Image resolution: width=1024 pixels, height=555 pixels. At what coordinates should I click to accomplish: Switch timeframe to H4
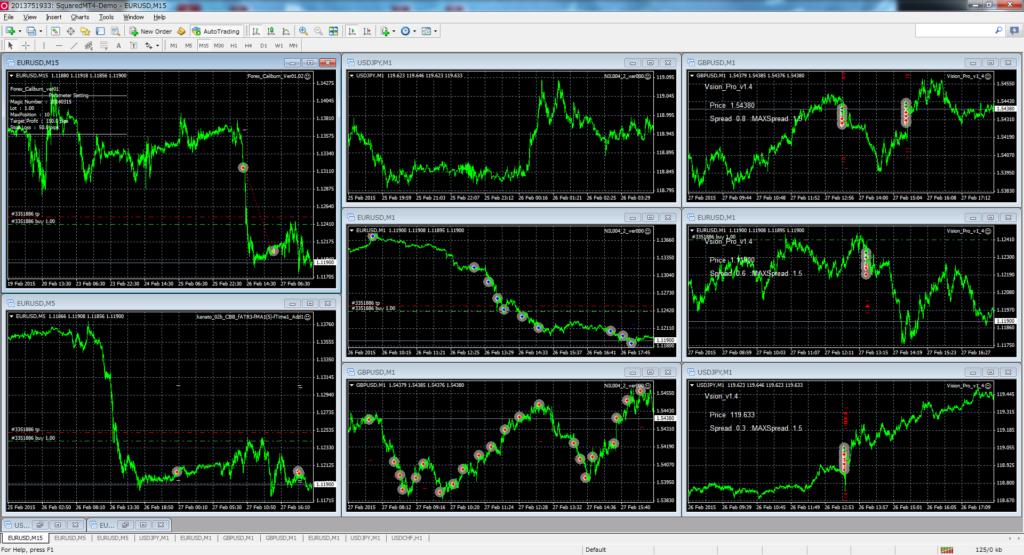[x=249, y=45]
